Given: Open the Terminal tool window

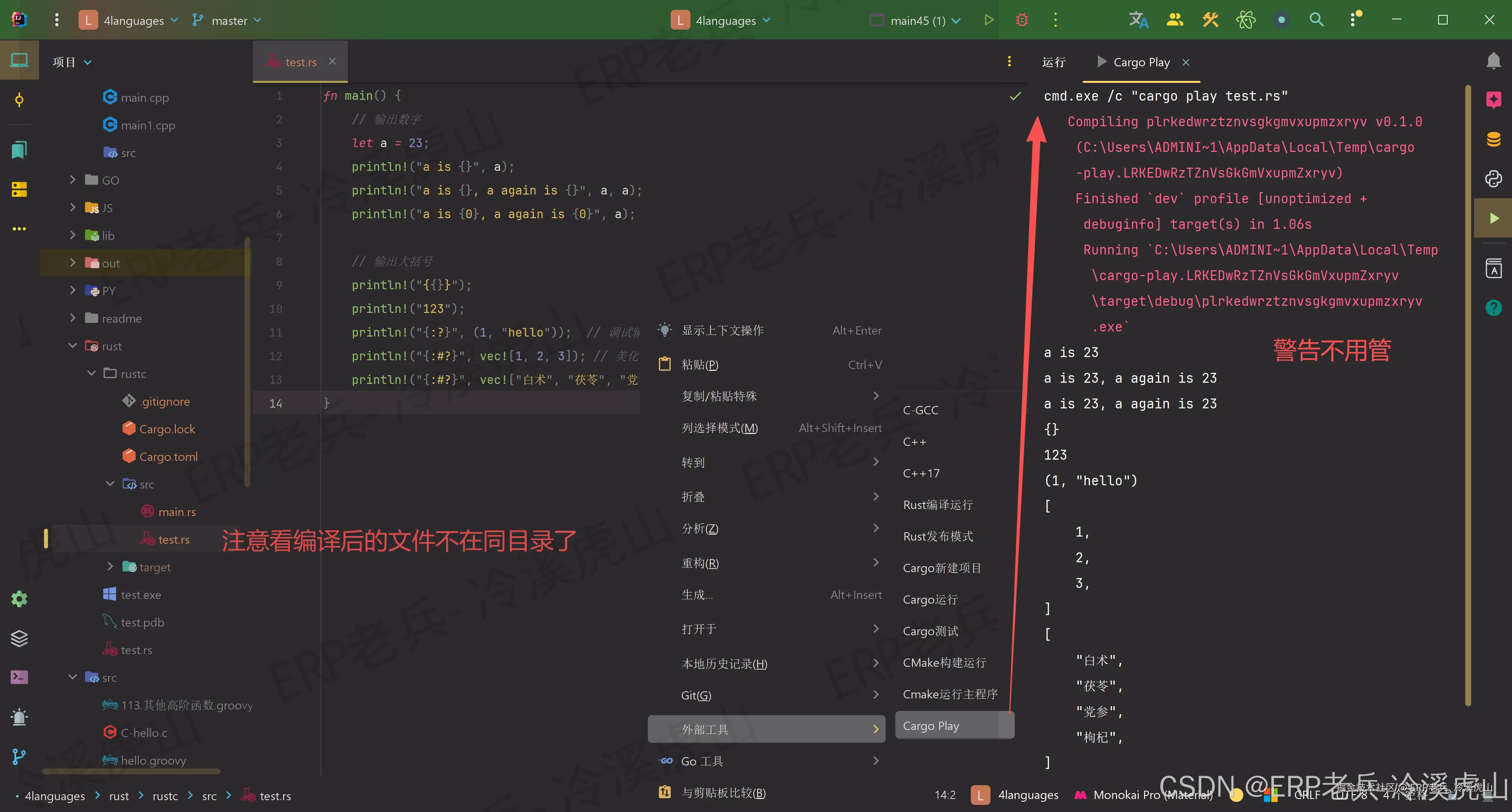Looking at the screenshot, I should (x=19, y=677).
